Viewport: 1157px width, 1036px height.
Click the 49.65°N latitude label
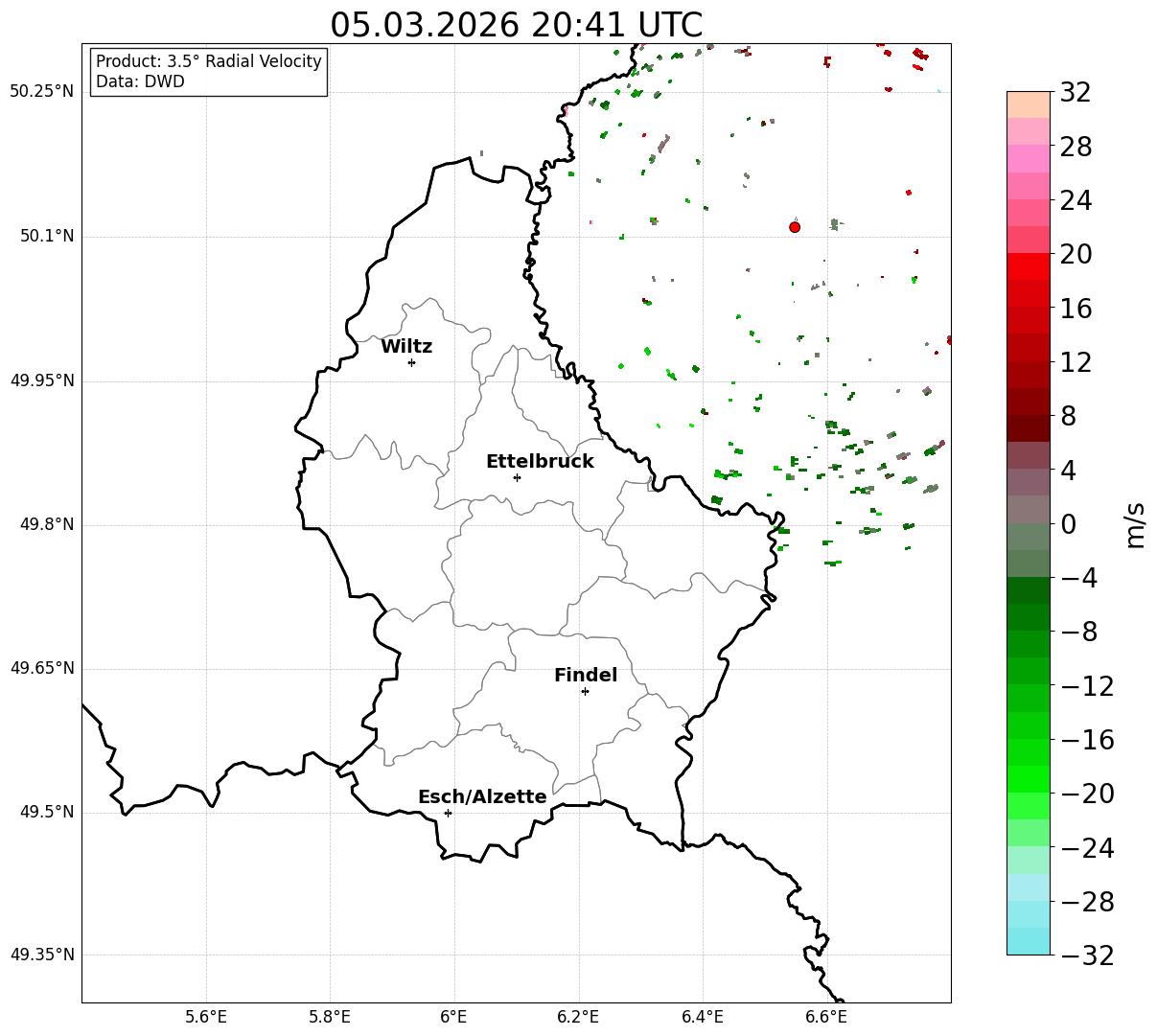(41, 668)
